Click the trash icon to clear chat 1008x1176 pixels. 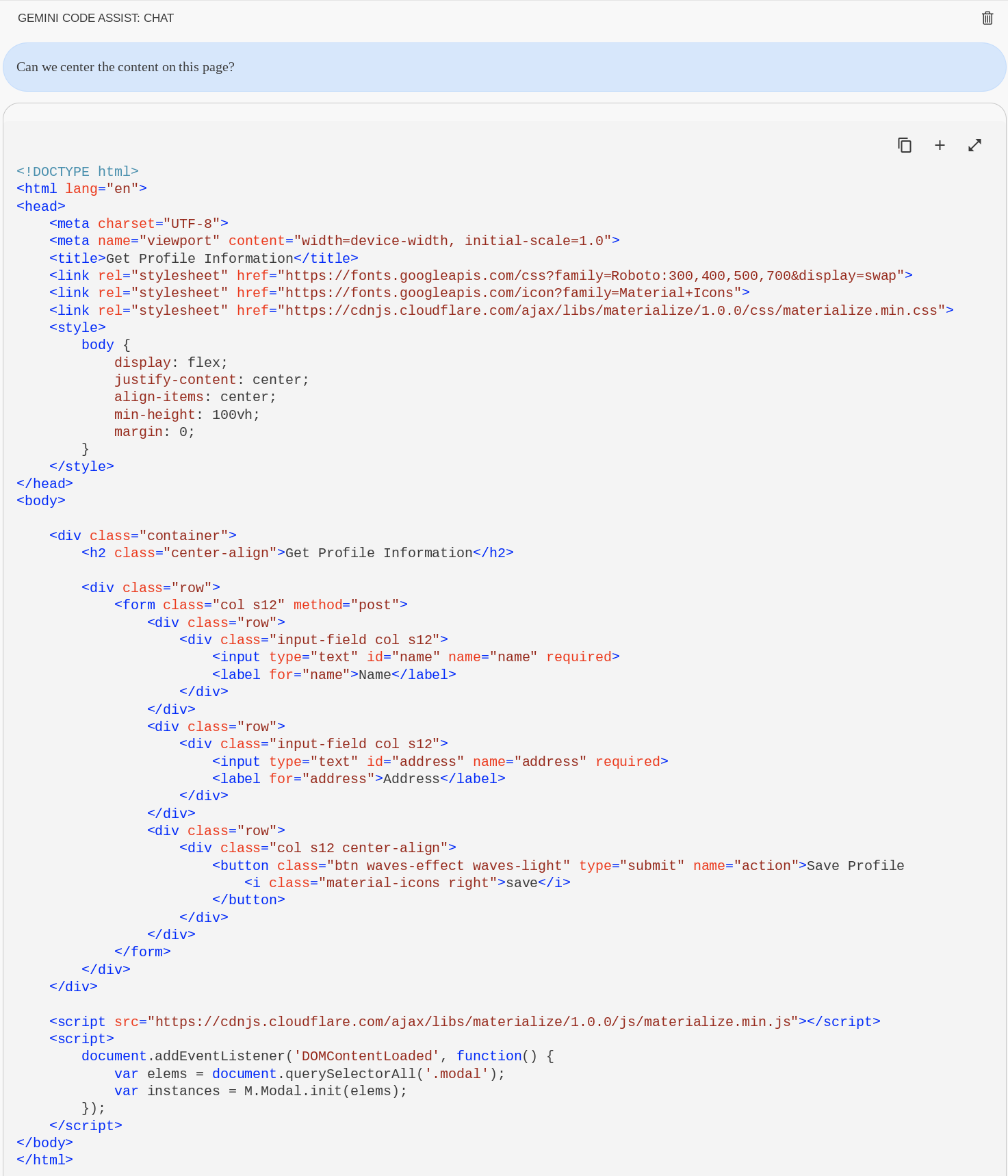pos(987,18)
